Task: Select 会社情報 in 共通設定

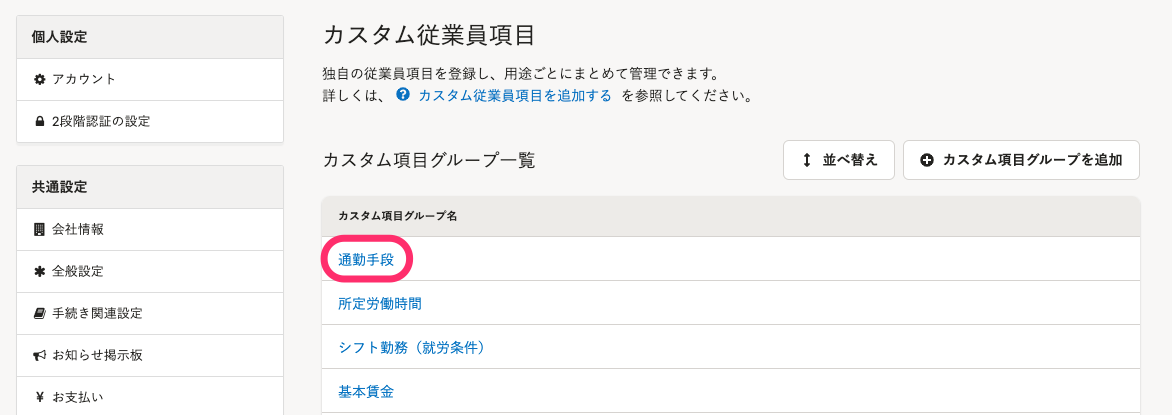Action: click(x=149, y=230)
